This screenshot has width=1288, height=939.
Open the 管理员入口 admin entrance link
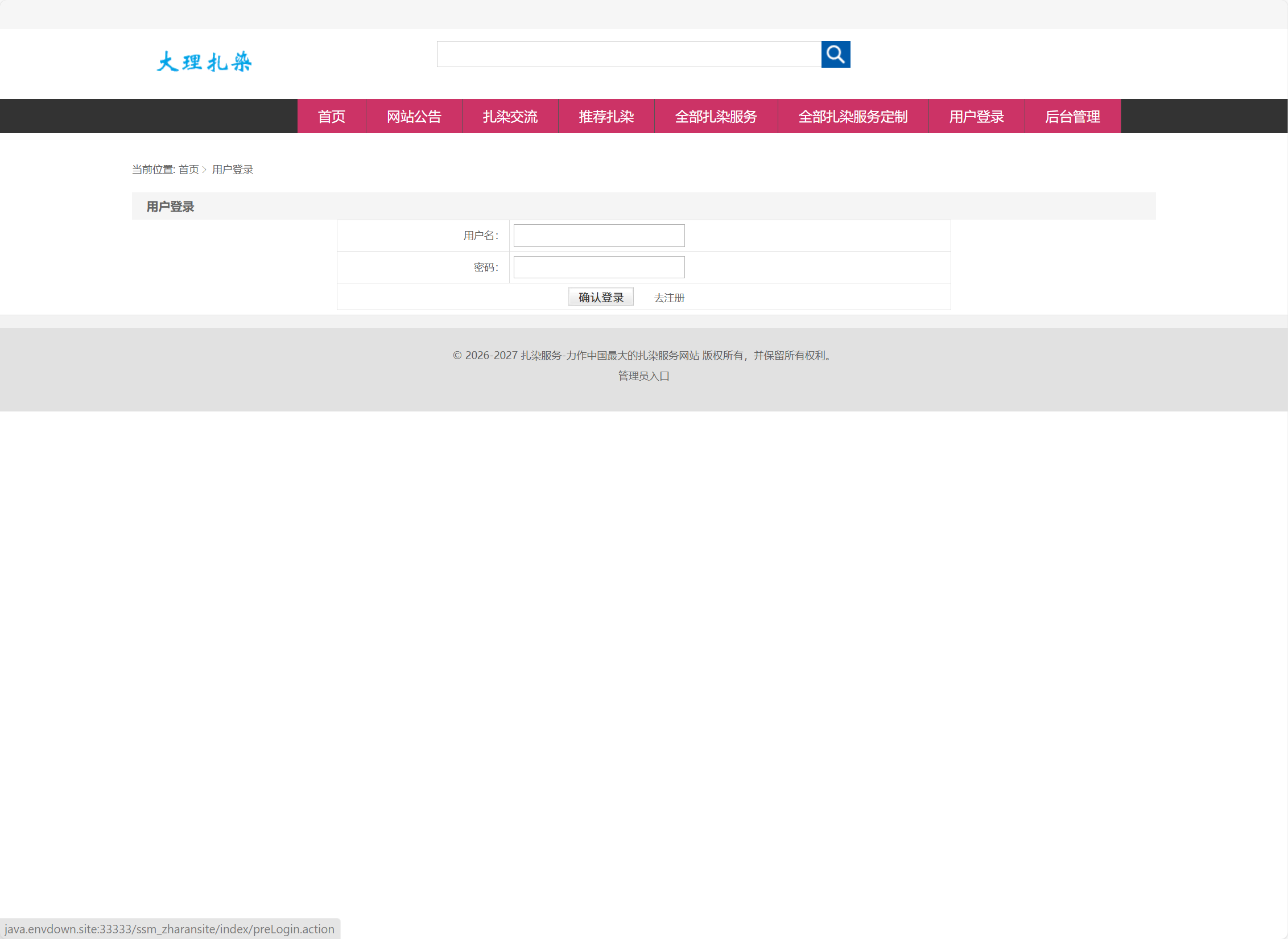click(642, 376)
